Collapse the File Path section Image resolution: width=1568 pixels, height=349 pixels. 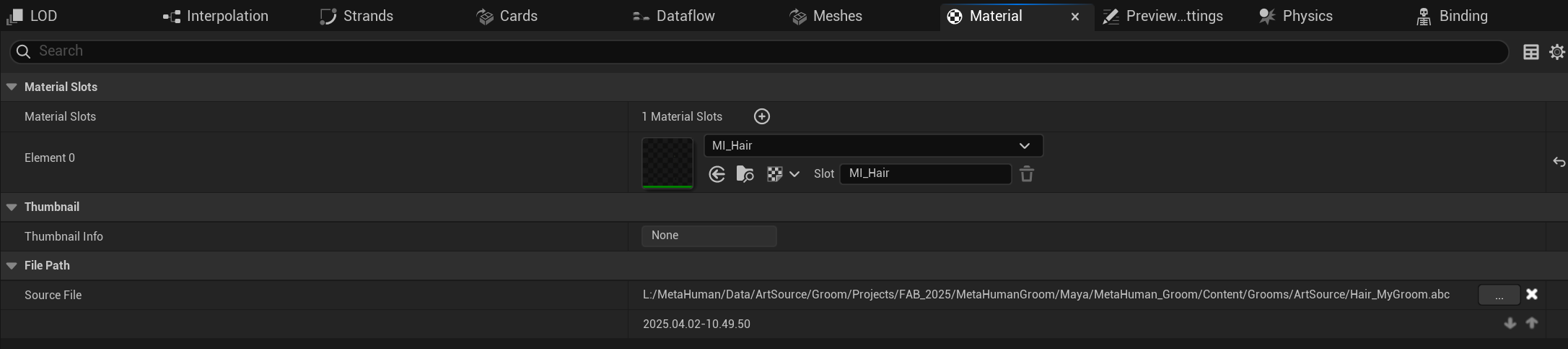(12, 265)
